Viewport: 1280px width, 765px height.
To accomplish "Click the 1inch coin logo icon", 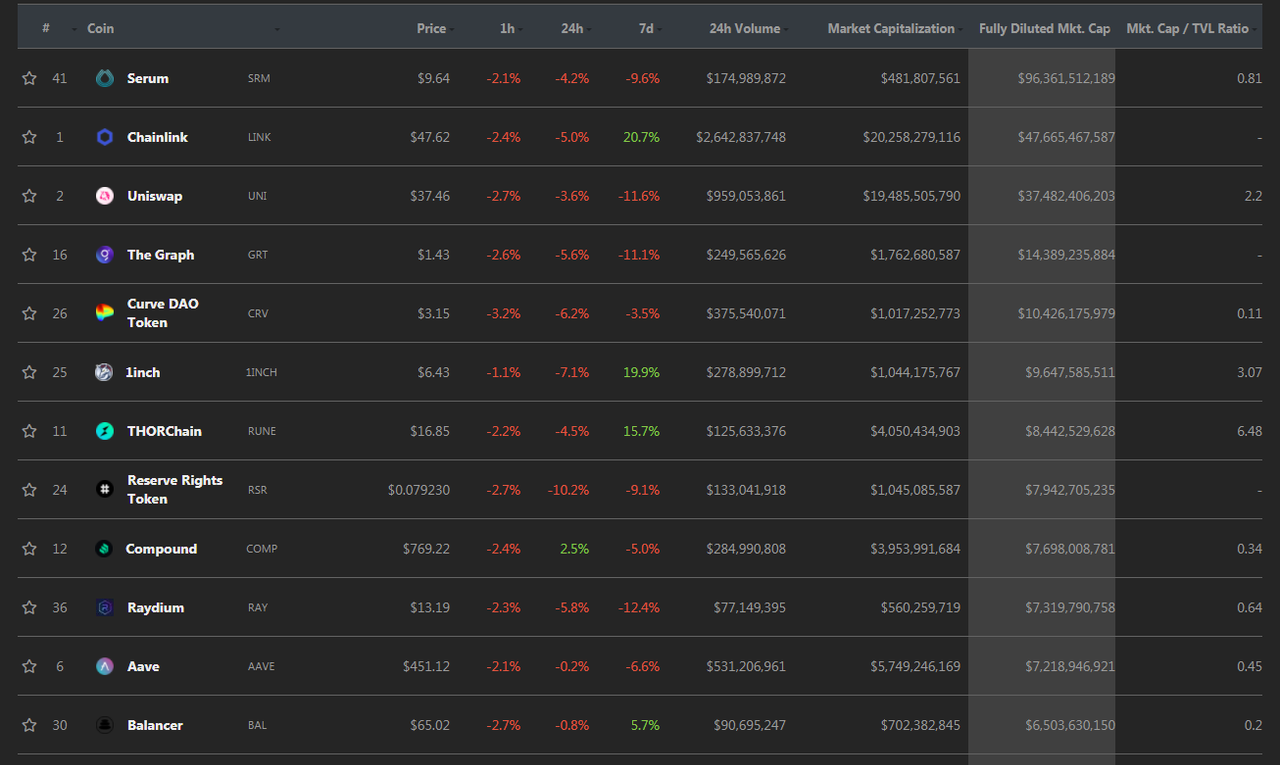I will (x=105, y=372).
